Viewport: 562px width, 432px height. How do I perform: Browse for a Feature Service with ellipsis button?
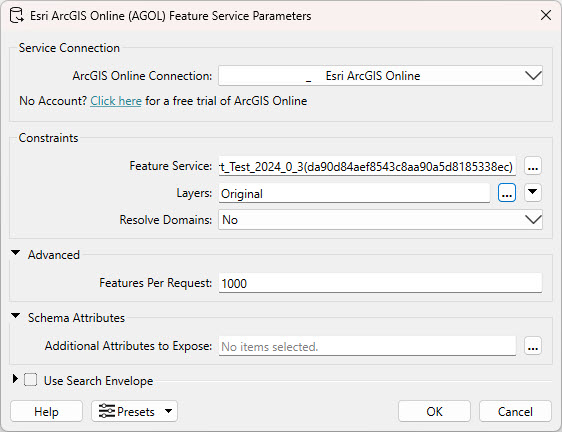click(x=533, y=166)
